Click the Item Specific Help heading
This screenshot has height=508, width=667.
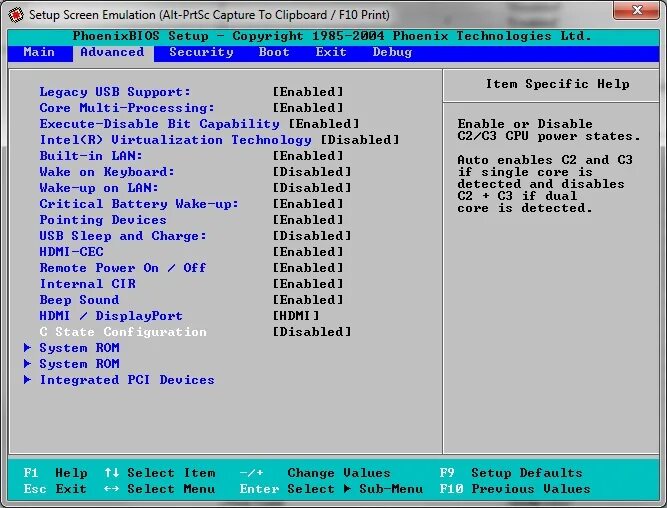558,84
